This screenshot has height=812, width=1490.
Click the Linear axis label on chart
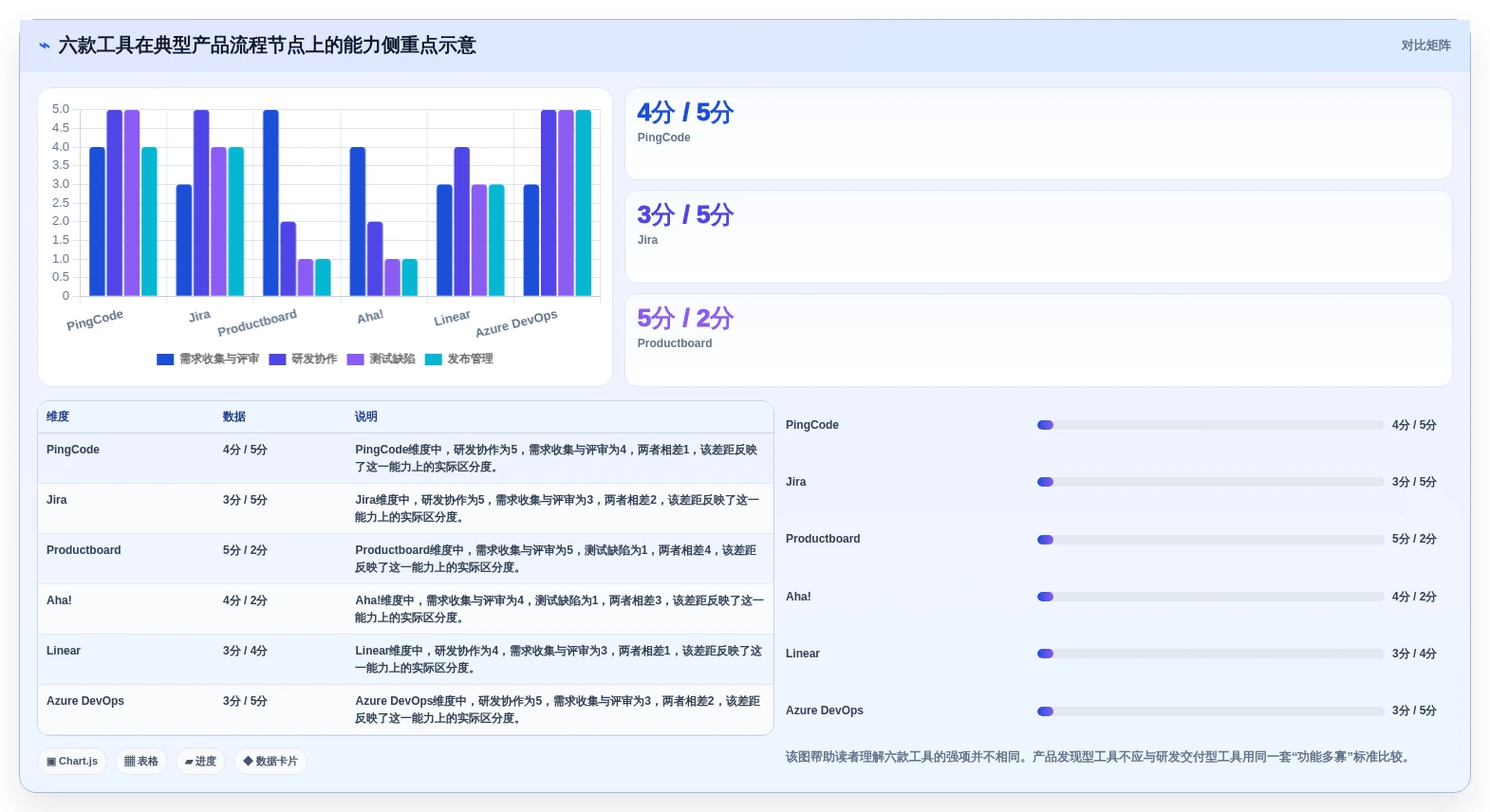[x=452, y=318]
